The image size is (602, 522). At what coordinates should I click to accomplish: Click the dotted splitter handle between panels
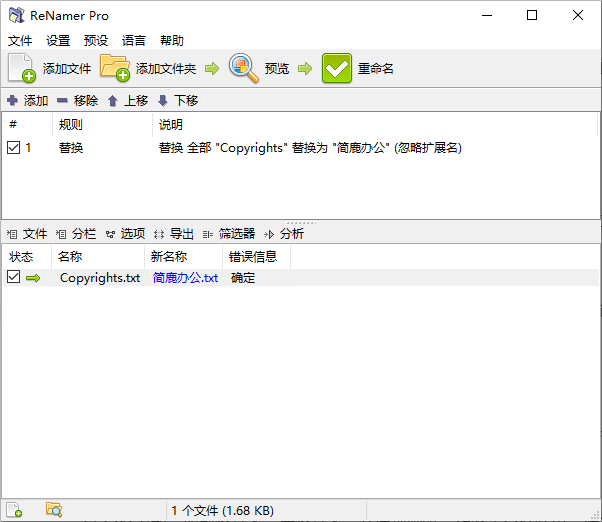(301, 223)
